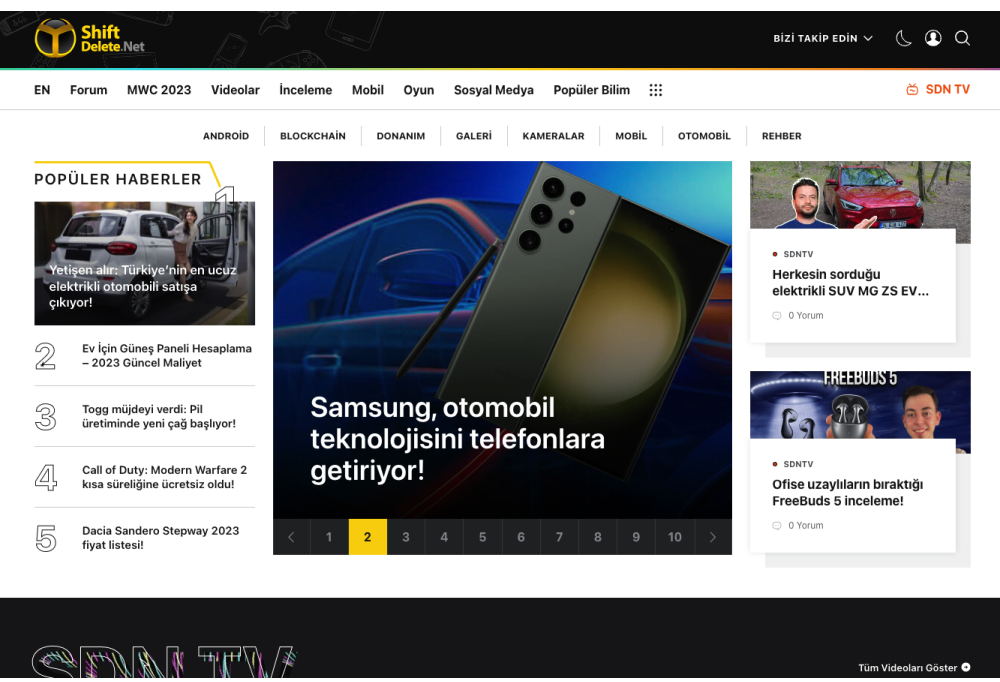Expand the Bizi Takip Edin dropdown
Viewport: 1000px width, 682px height.
(x=822, y=38)
